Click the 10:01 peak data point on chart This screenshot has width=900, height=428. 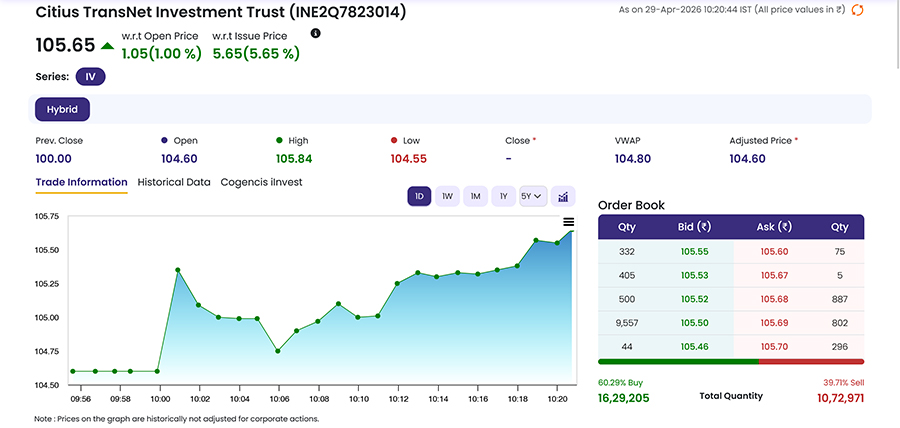(178, 270)
